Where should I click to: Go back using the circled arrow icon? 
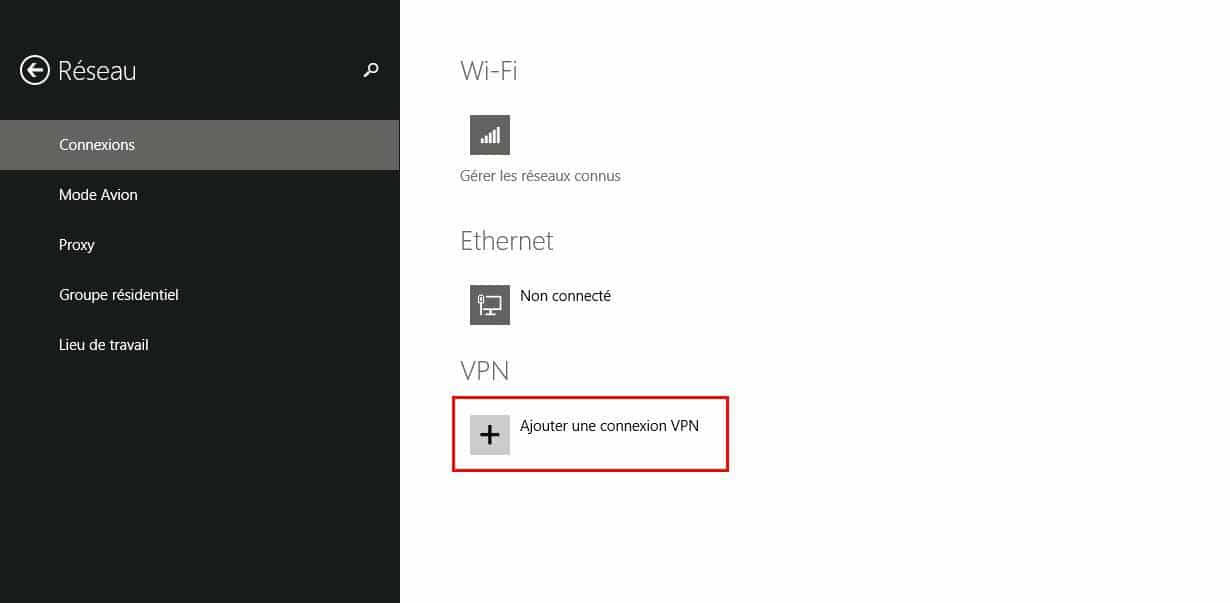click(35, 70)
